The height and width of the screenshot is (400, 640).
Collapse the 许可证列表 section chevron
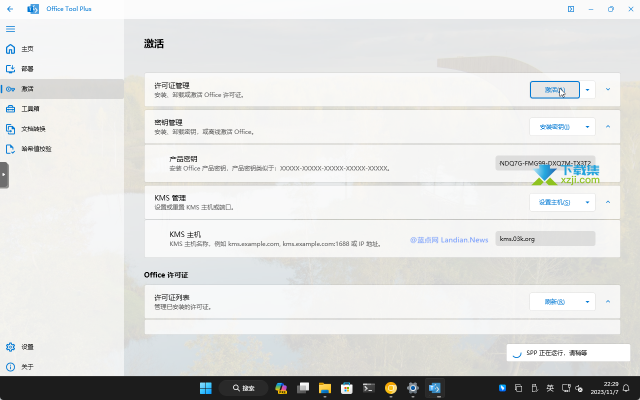tap(608, 302)
